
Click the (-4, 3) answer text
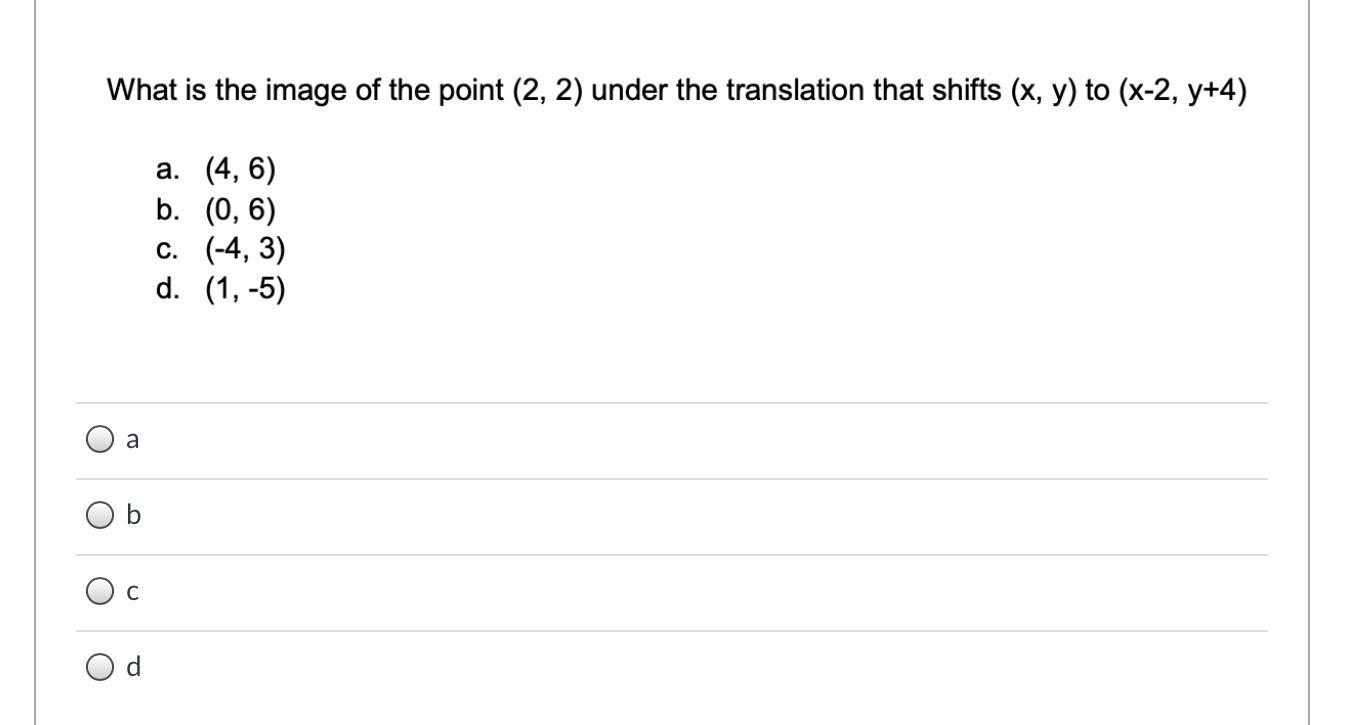coord(245,250)
